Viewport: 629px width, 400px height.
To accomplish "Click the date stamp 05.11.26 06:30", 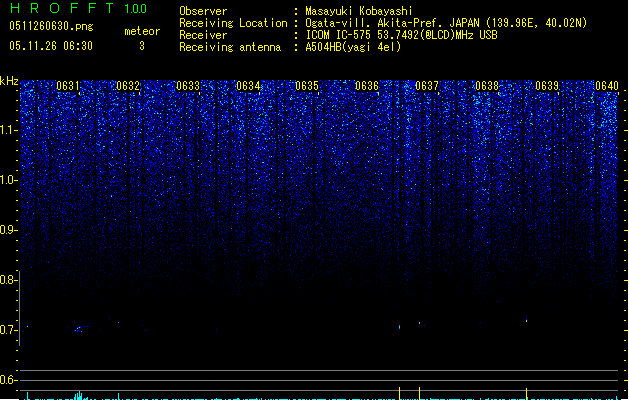I will (51, 46).
